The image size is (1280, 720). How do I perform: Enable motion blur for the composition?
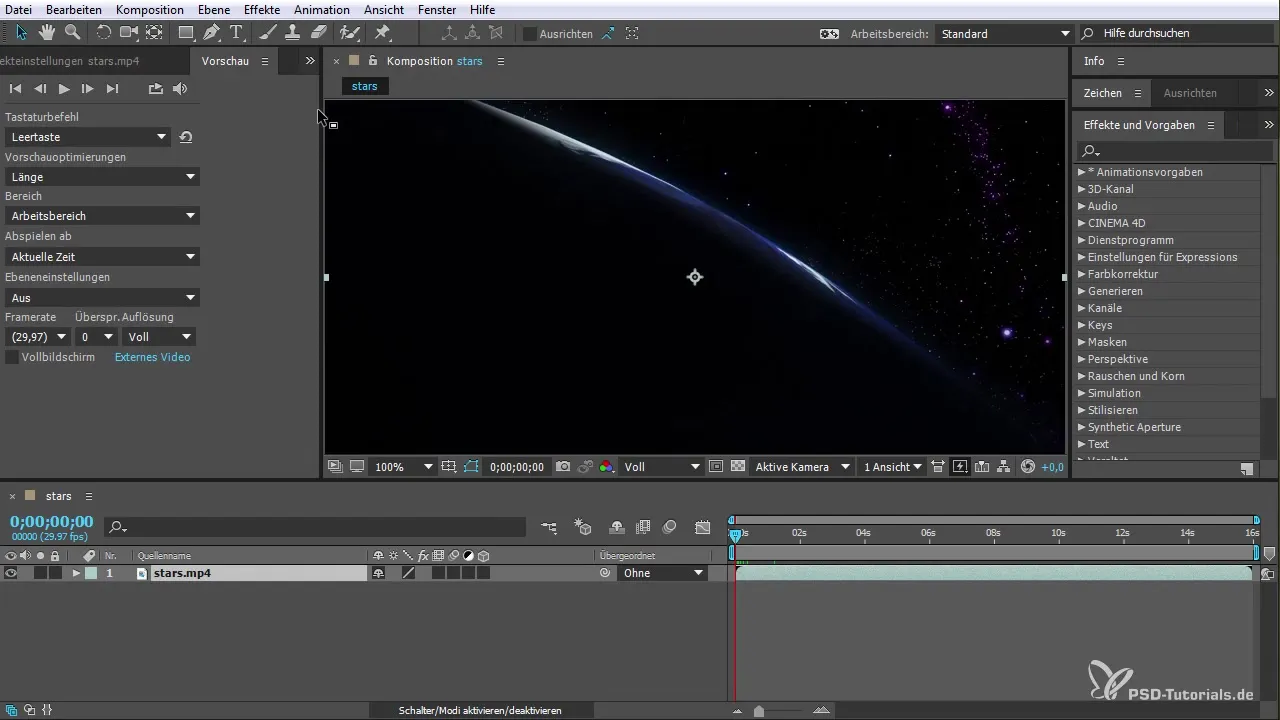[670, 527]
